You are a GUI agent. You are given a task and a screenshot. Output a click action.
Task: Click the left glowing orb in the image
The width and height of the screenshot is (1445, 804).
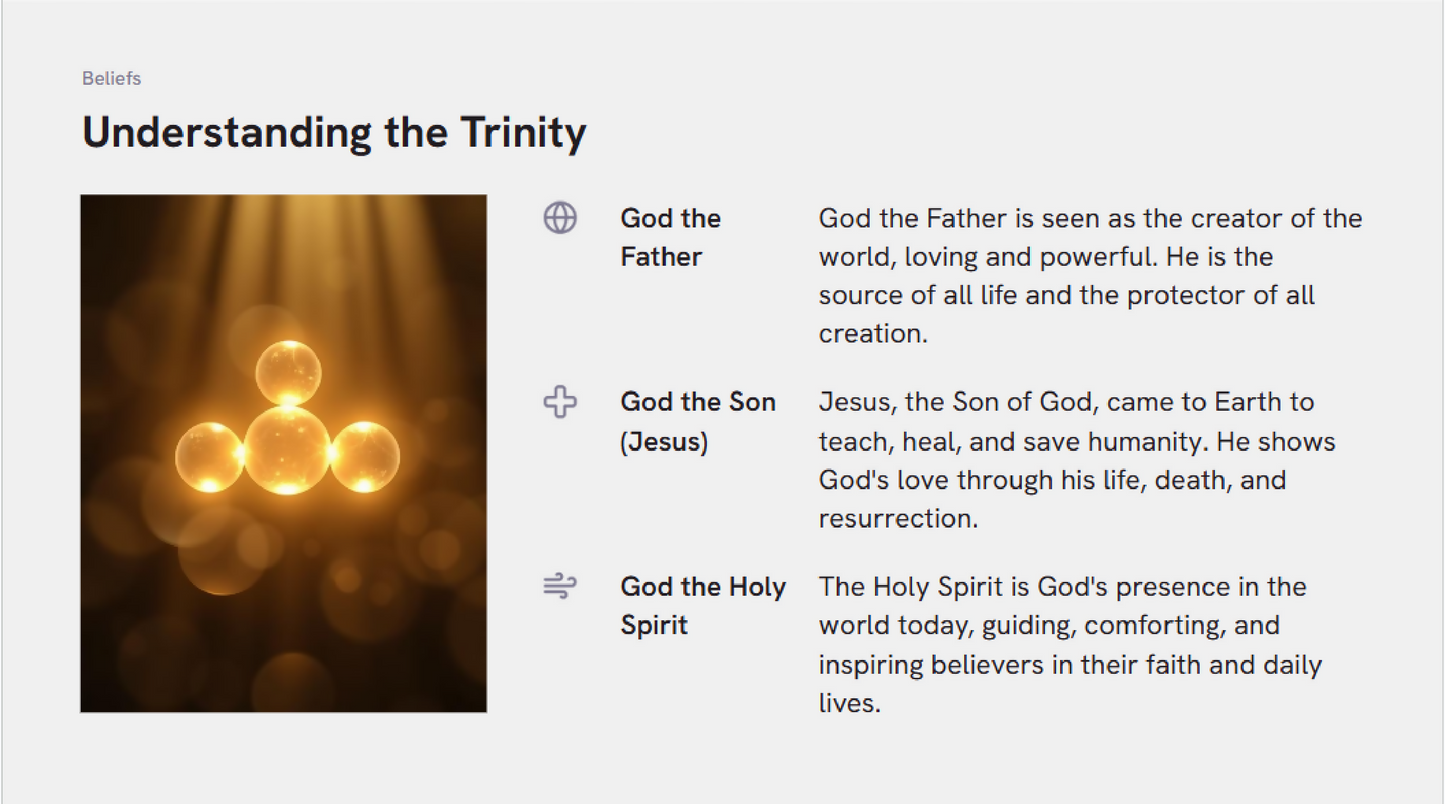tap(209, 457)
